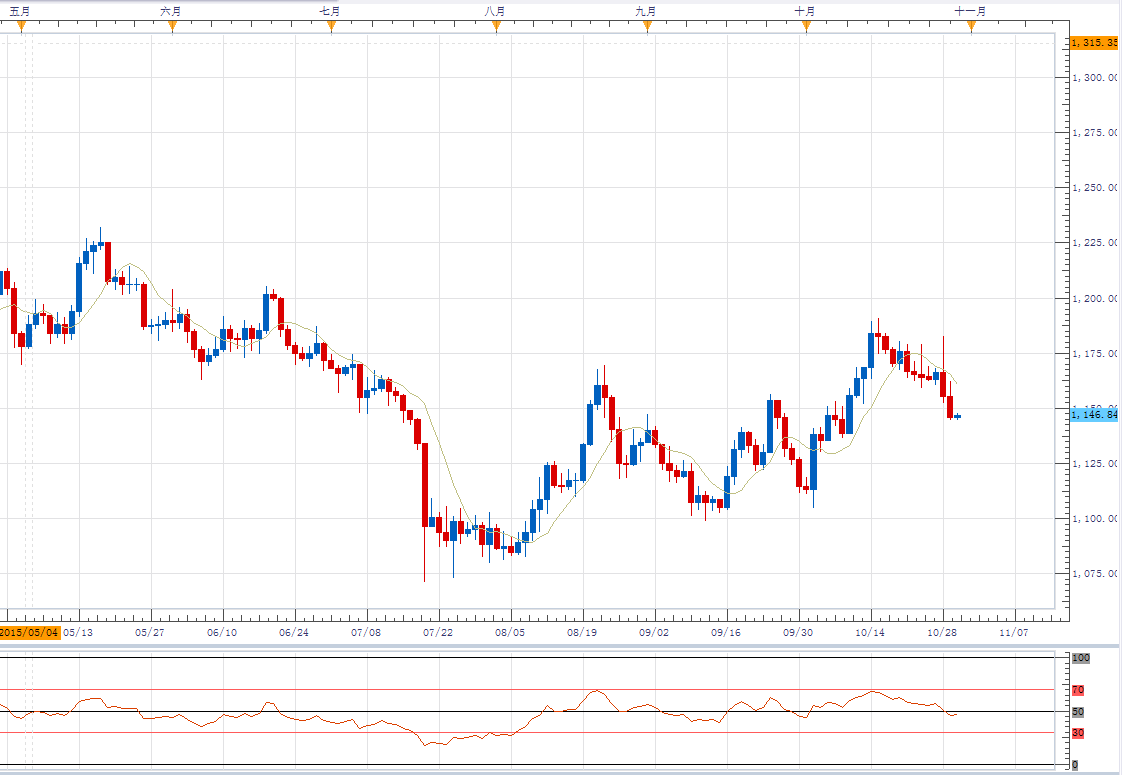The width and height of the screenshot is (1122, 775).
Task: Select the 七月 month label
Action: [330, 11]
